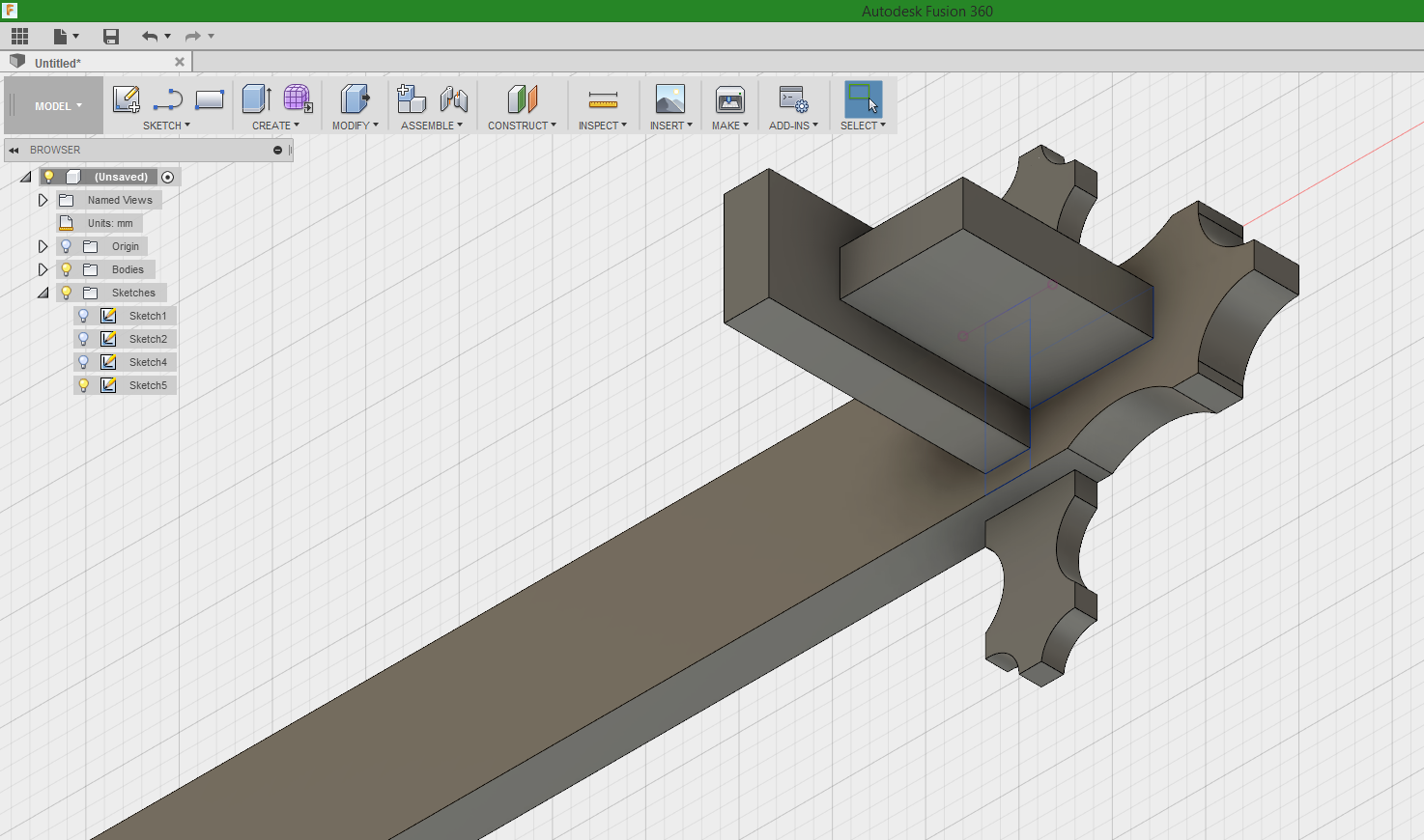Select the Extrude tool icon
Viewport: 1424px width, 840px height.
256,98
